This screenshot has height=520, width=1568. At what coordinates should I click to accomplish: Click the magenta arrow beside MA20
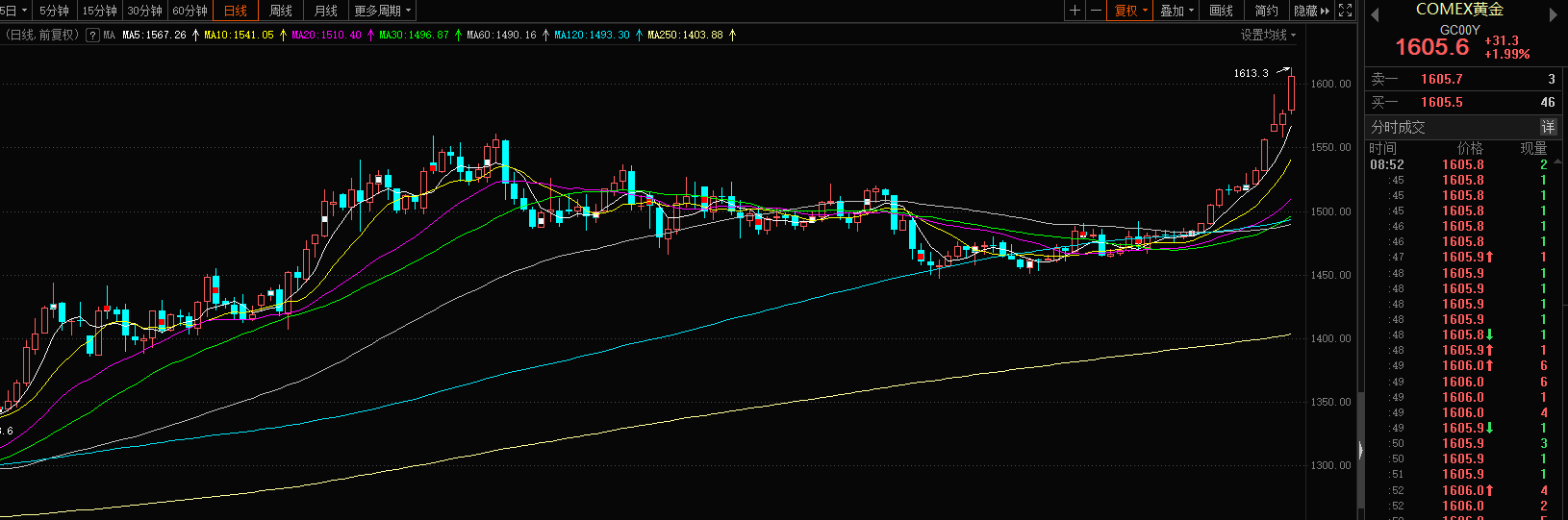coord(370,35)
